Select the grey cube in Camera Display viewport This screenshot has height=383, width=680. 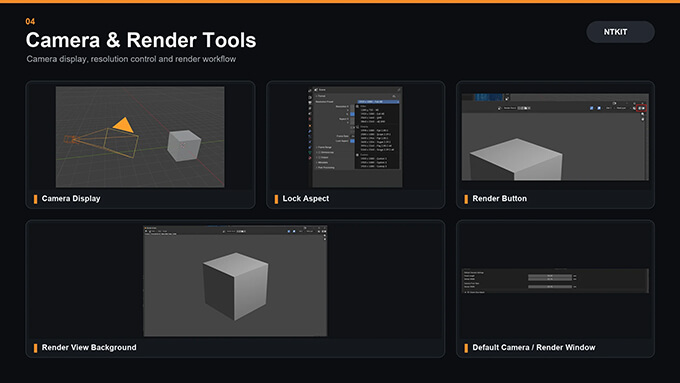(x=184, y=145)
